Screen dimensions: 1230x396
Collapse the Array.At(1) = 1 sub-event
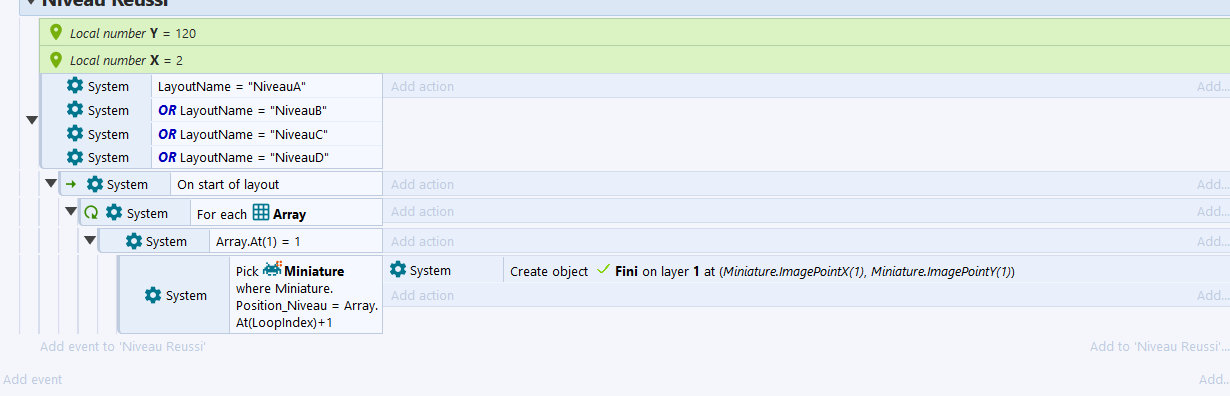tap(90, 240)
